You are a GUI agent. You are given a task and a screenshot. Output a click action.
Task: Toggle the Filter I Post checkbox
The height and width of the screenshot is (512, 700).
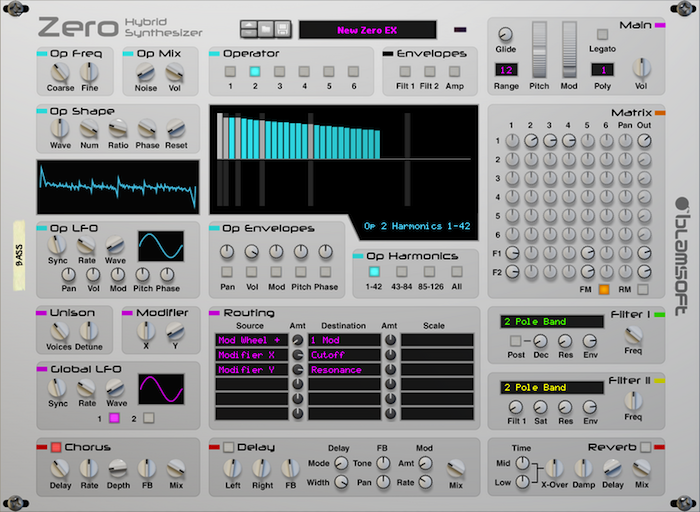(x=516, y=341)
